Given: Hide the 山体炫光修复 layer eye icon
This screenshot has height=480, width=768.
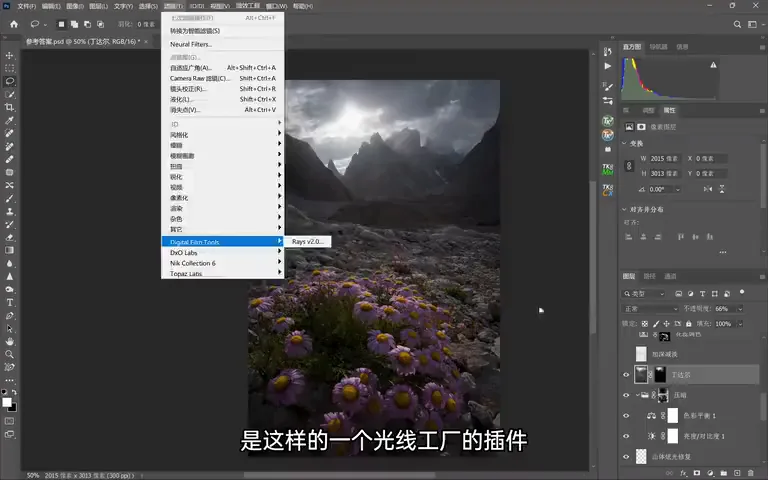Looking at the screenshot, I should point(626,456).
